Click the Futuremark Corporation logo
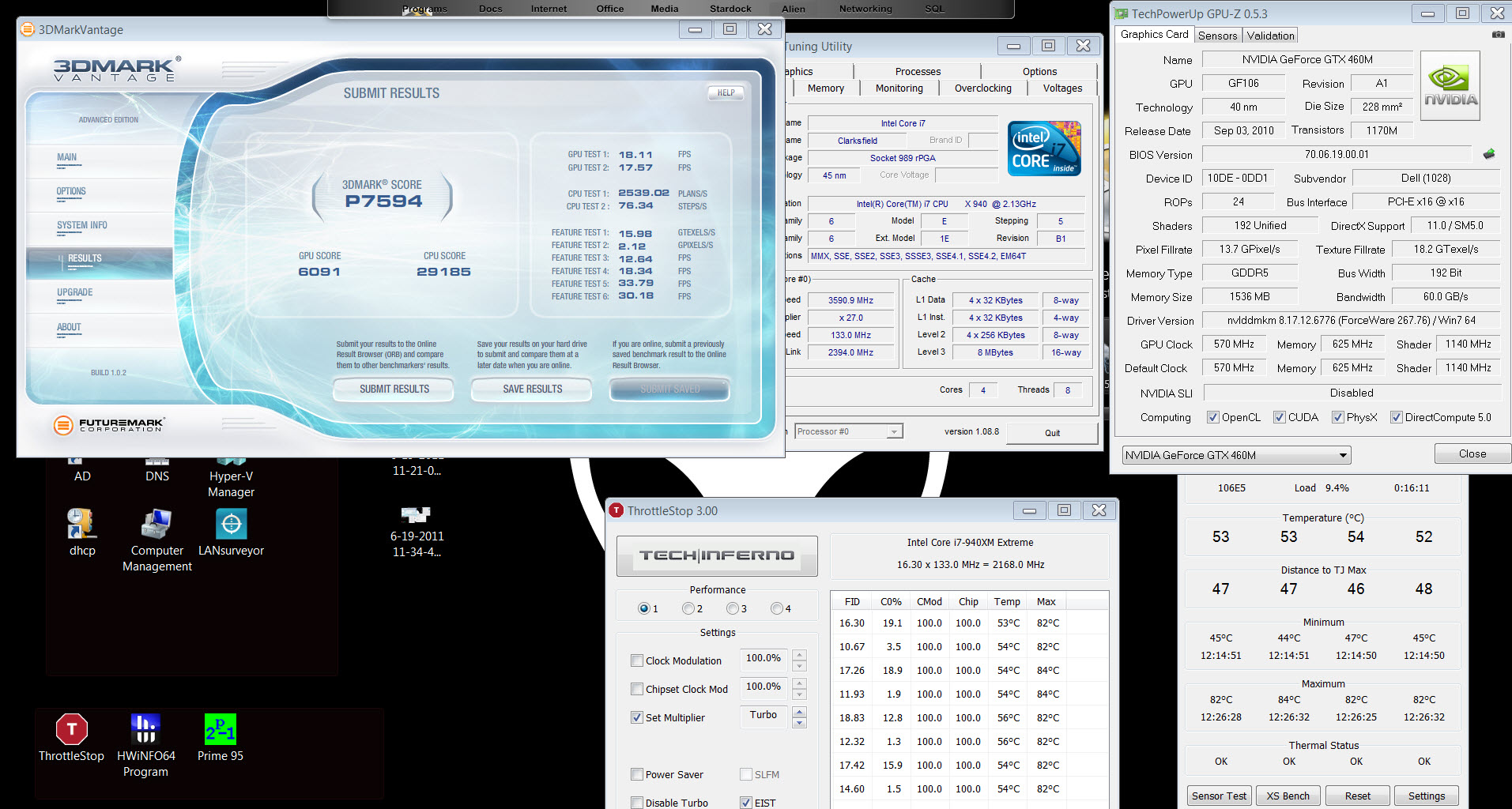 [108, 425]
